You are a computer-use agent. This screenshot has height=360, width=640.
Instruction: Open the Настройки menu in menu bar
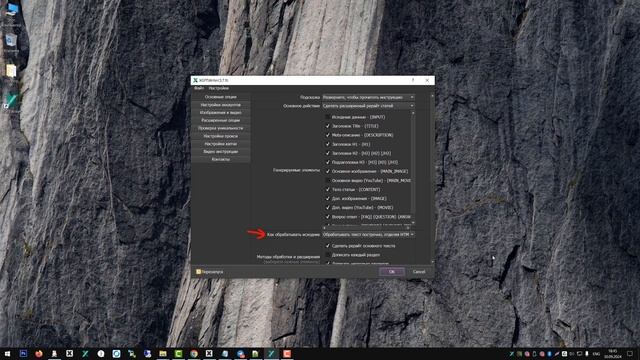point(218,88)
